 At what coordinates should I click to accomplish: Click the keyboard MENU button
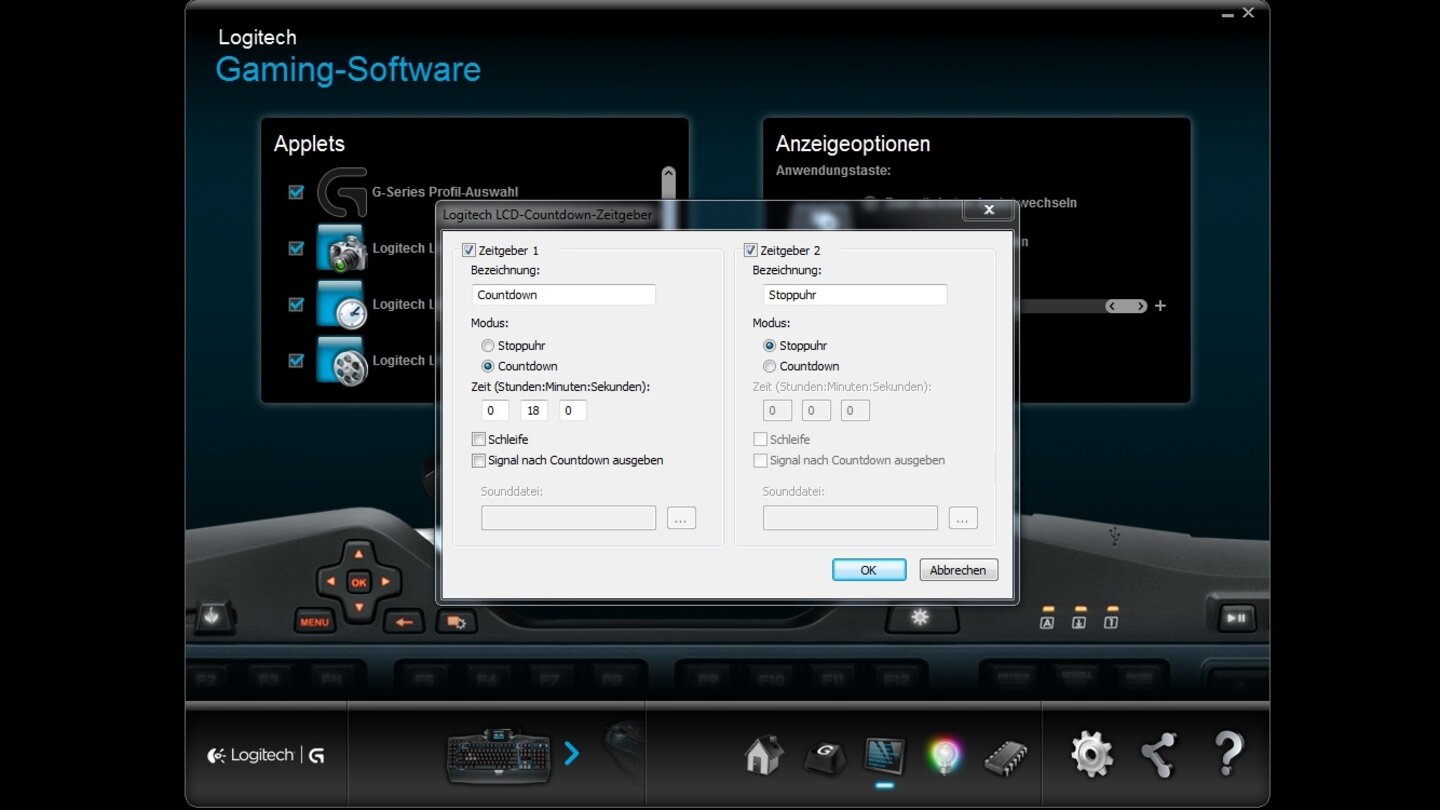(314, 622)
